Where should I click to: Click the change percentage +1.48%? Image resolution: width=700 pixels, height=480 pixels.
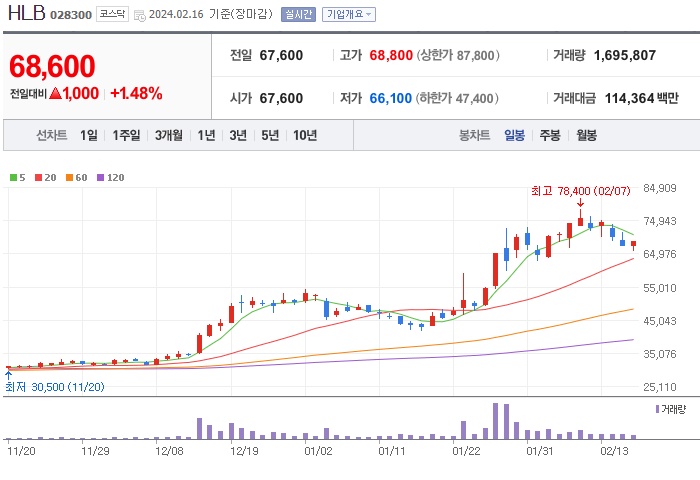pyautogui.click(x=136, y=93)
